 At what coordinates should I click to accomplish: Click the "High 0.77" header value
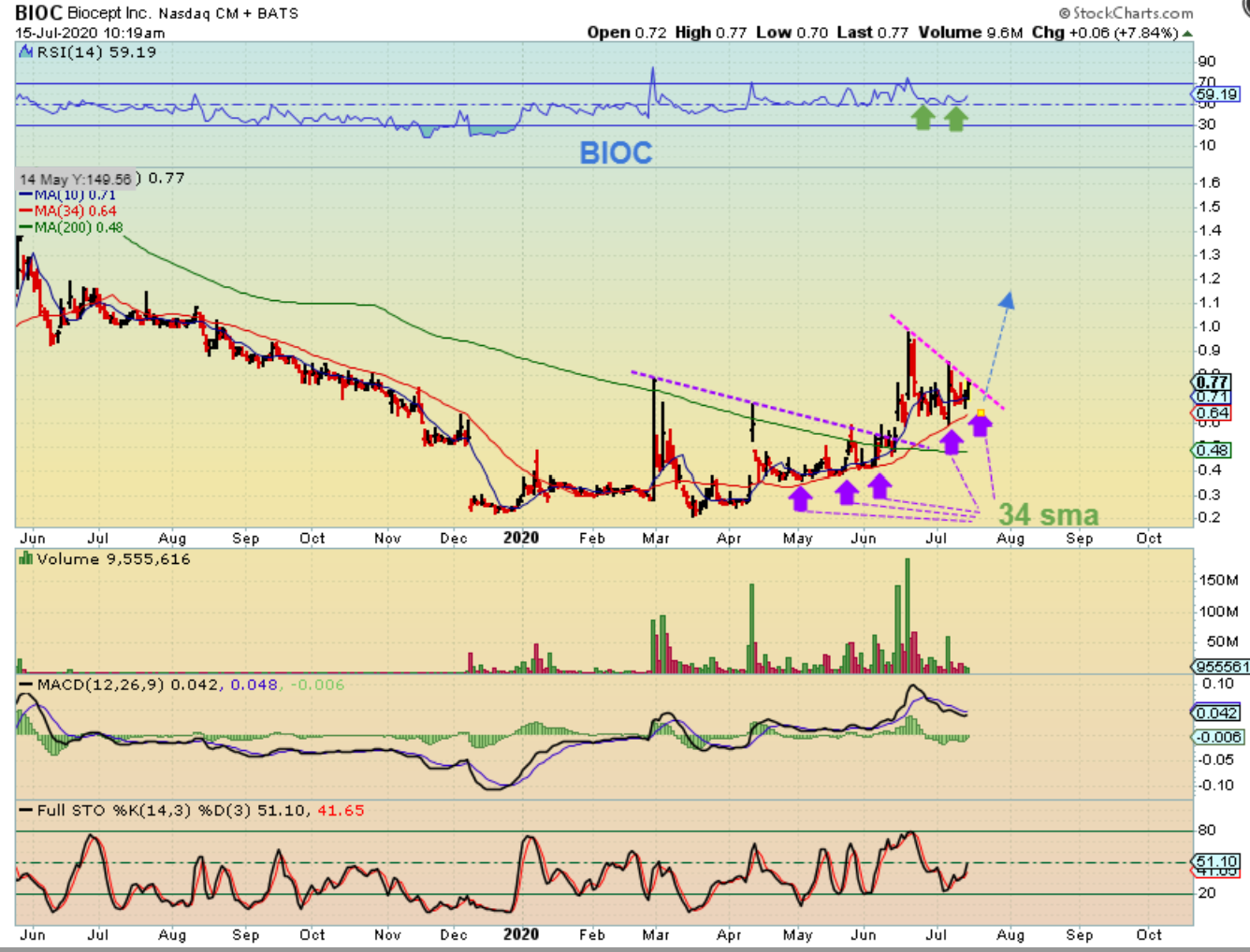click(711, 33)
